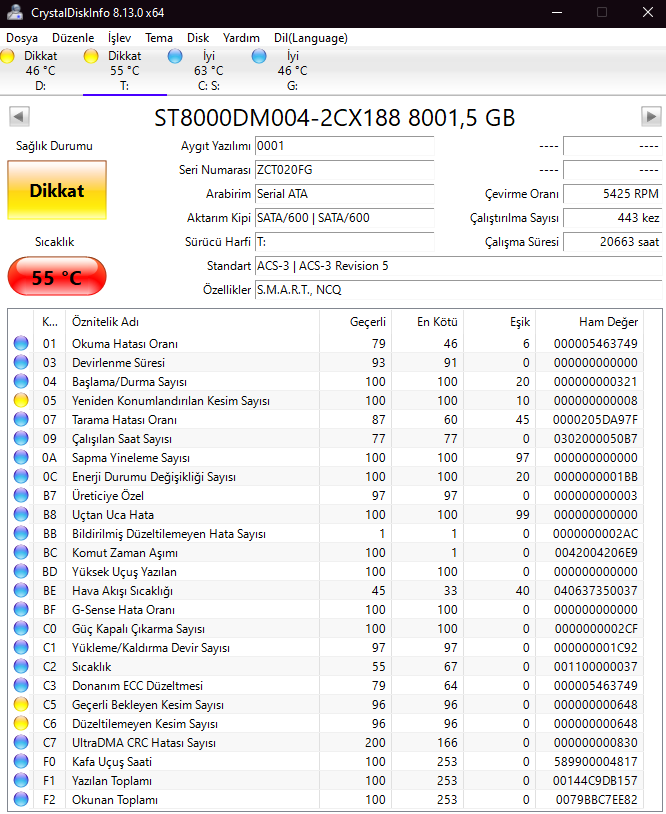Screen dimensions: 666x814
Task: Open the Yardım menu
Action: (x=241, y=38)
